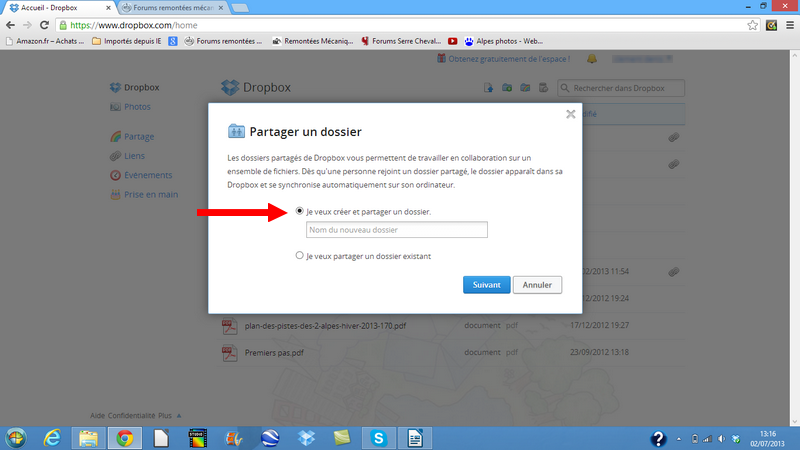
Task: Click the Confidentialité footer link
Action: coord(131,415)
